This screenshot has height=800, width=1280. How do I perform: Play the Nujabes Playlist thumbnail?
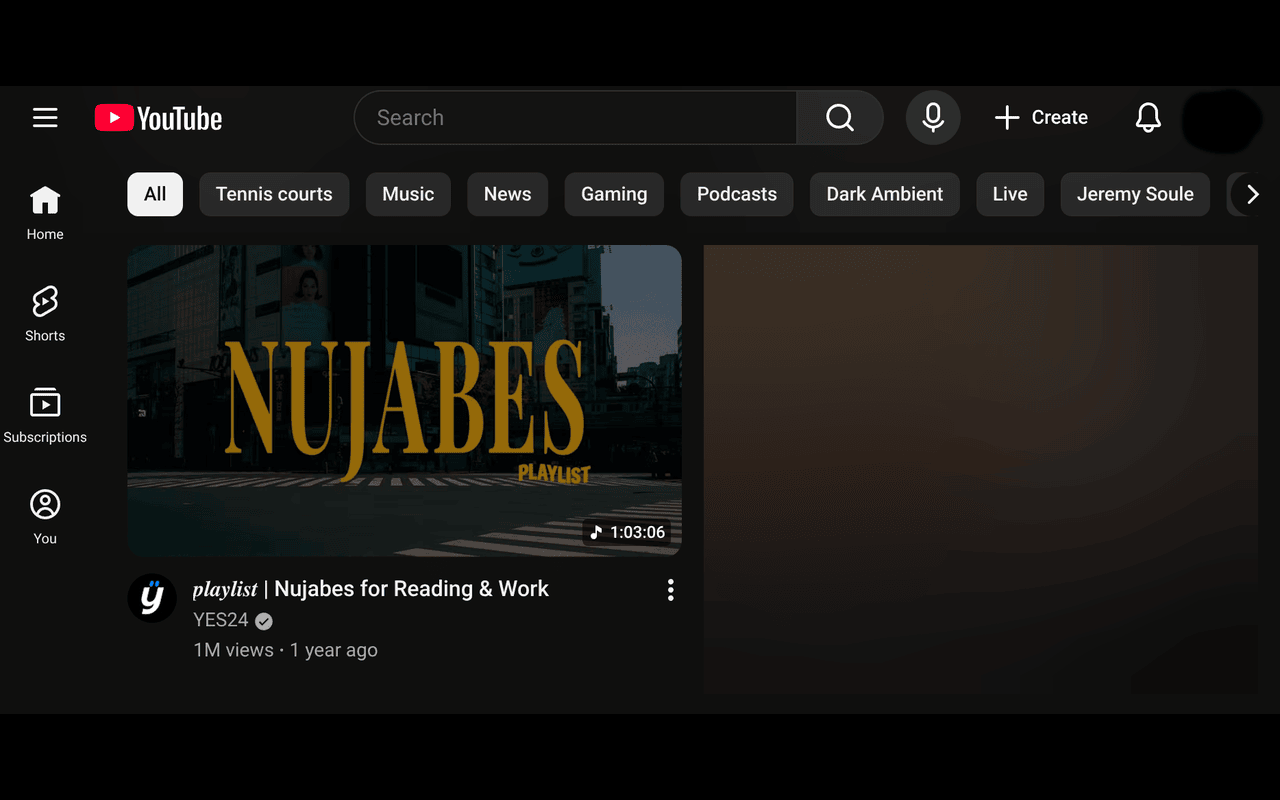pyautogui.click(x=404, y=400)
